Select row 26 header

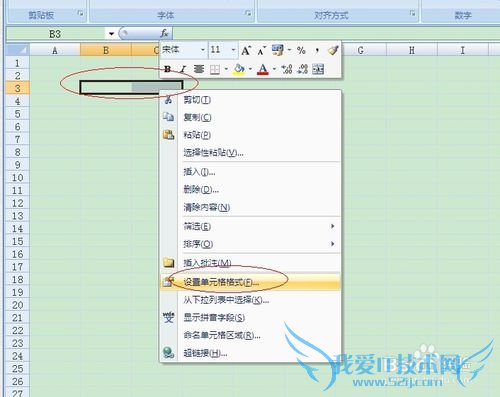(18, 381)
